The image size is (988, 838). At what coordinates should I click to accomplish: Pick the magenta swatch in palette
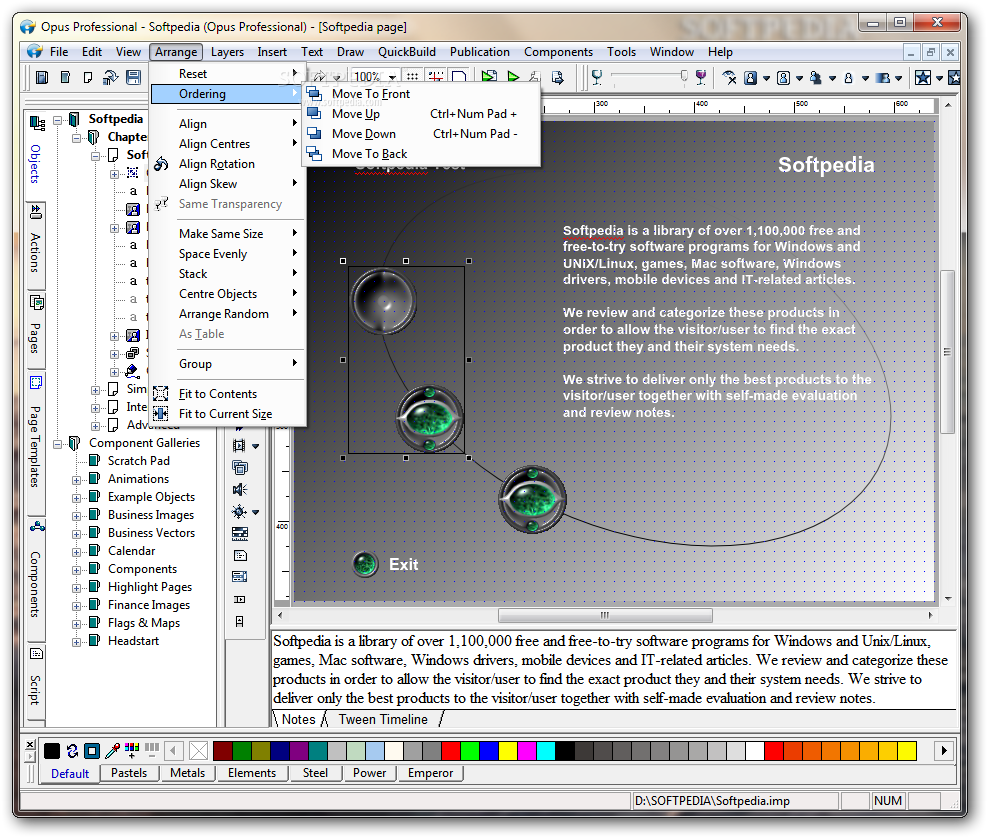pos(527,750)
